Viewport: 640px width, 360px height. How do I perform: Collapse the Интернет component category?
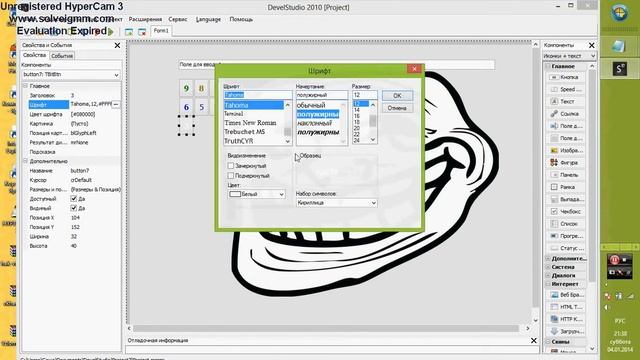click(548, 284)
